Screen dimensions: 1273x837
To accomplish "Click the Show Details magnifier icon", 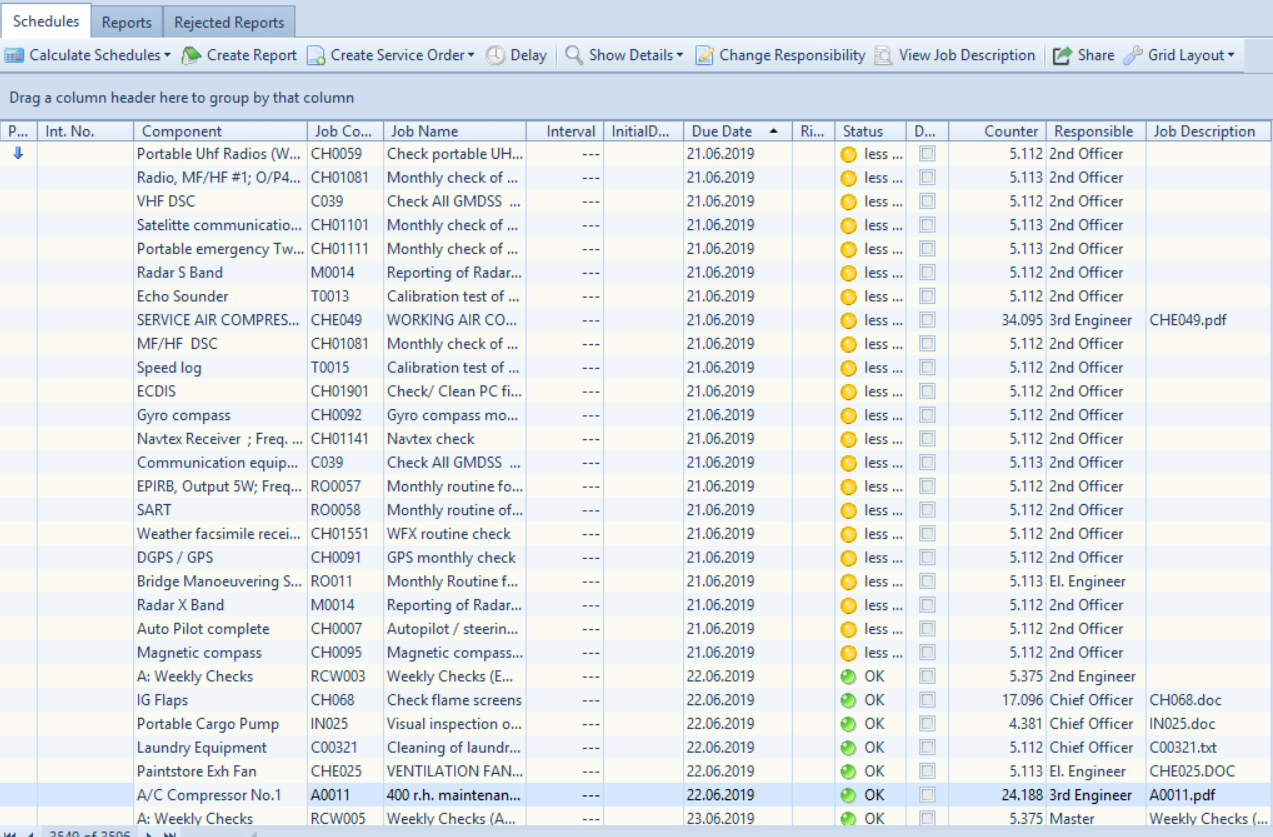I will click(574, 55).
